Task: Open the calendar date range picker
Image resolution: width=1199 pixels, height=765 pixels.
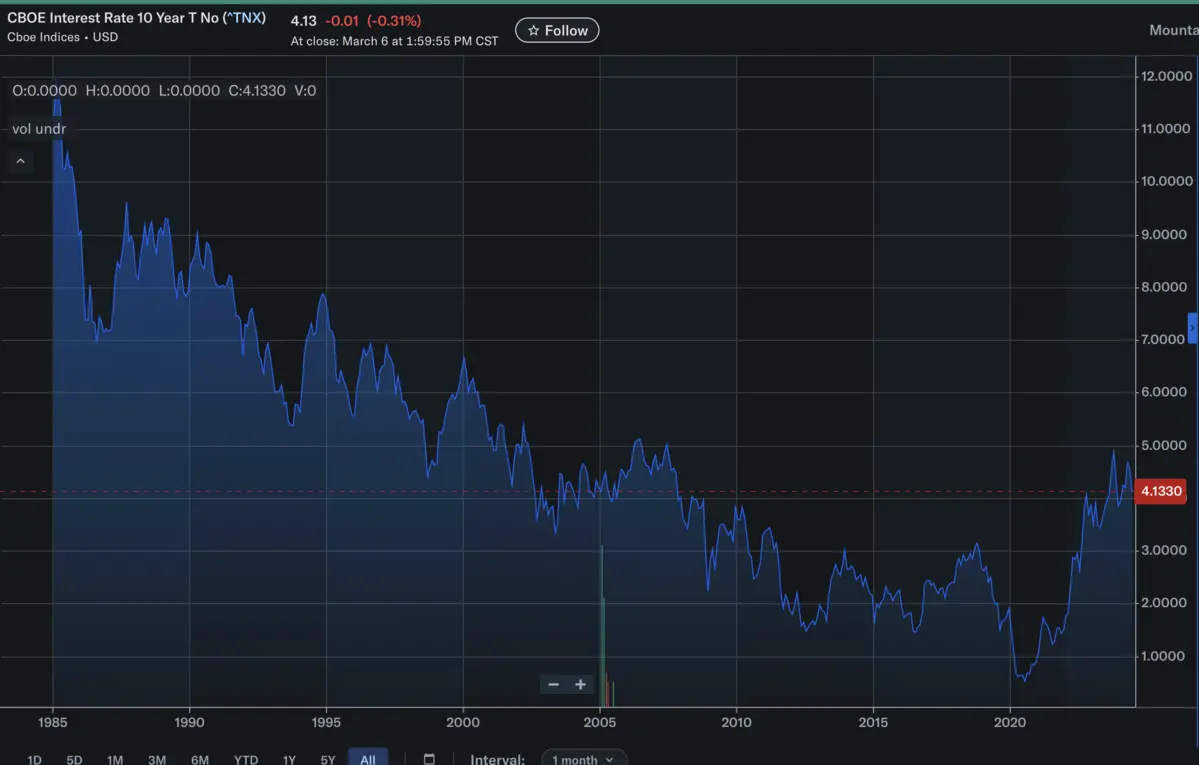Action: 429,758
